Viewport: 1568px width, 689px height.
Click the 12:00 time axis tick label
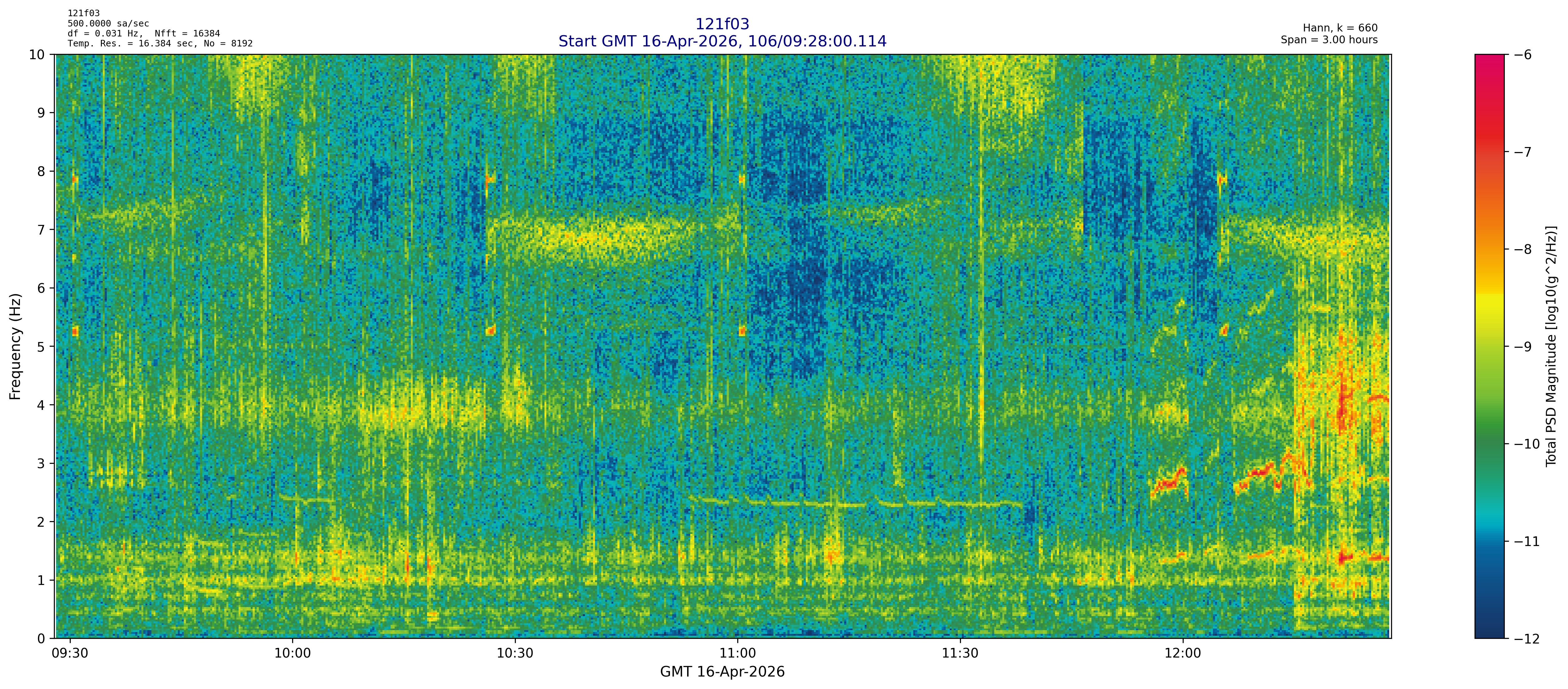pyautogui.click(x=1183, y=654)
